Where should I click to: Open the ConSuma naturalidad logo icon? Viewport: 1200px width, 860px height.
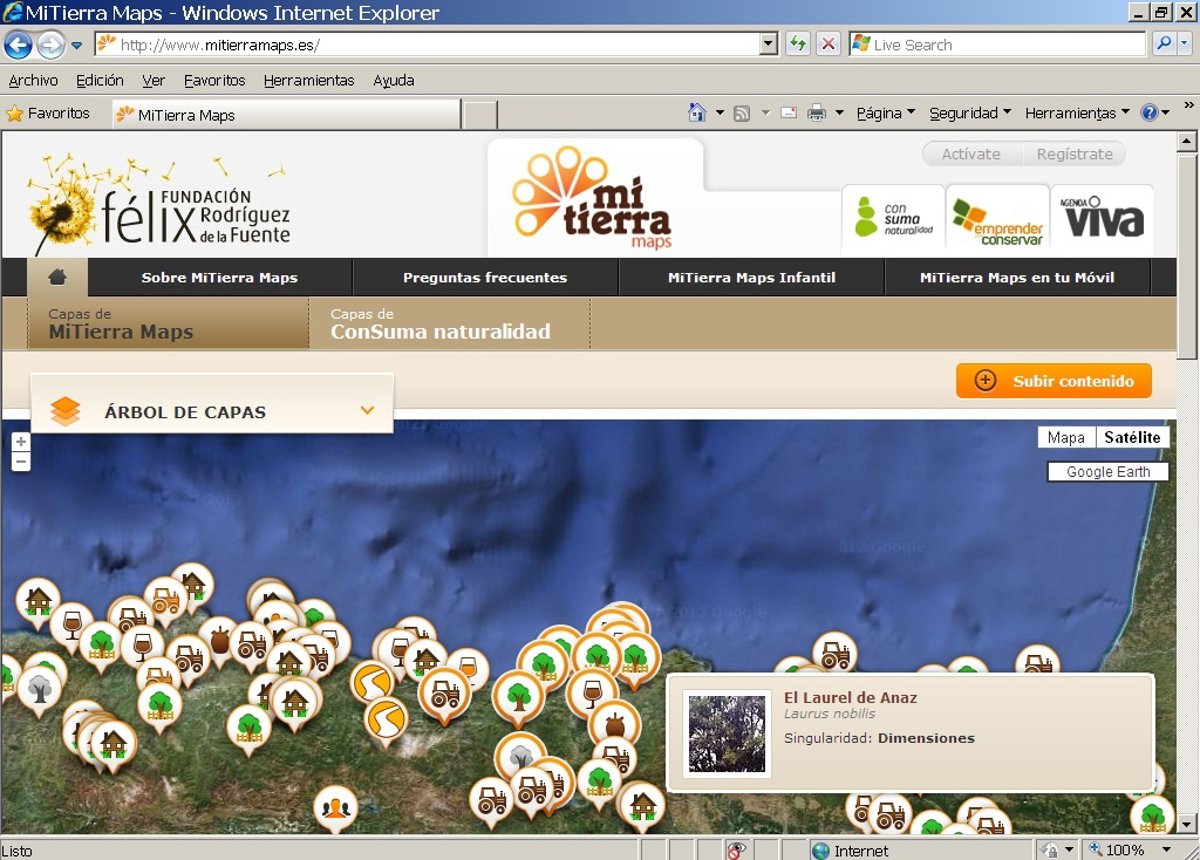pos(893,217)
